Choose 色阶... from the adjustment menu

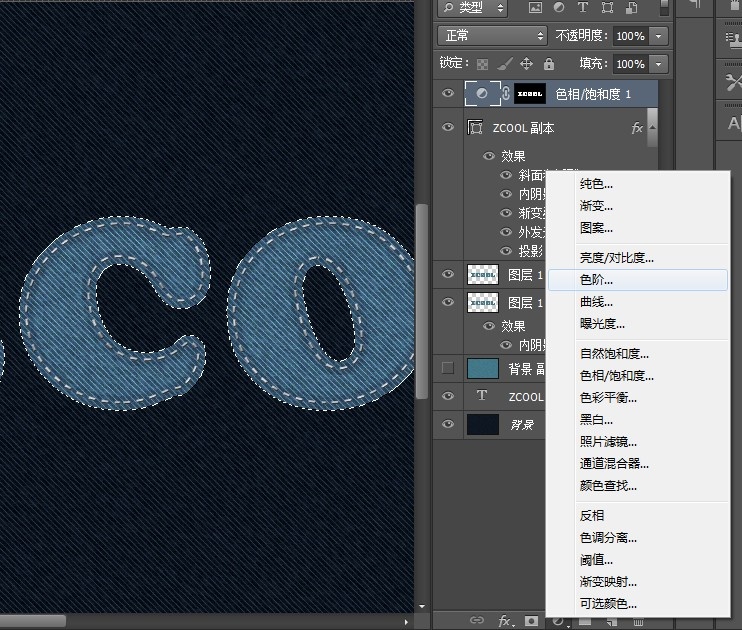pyautogui.click(x=597, y=280)
